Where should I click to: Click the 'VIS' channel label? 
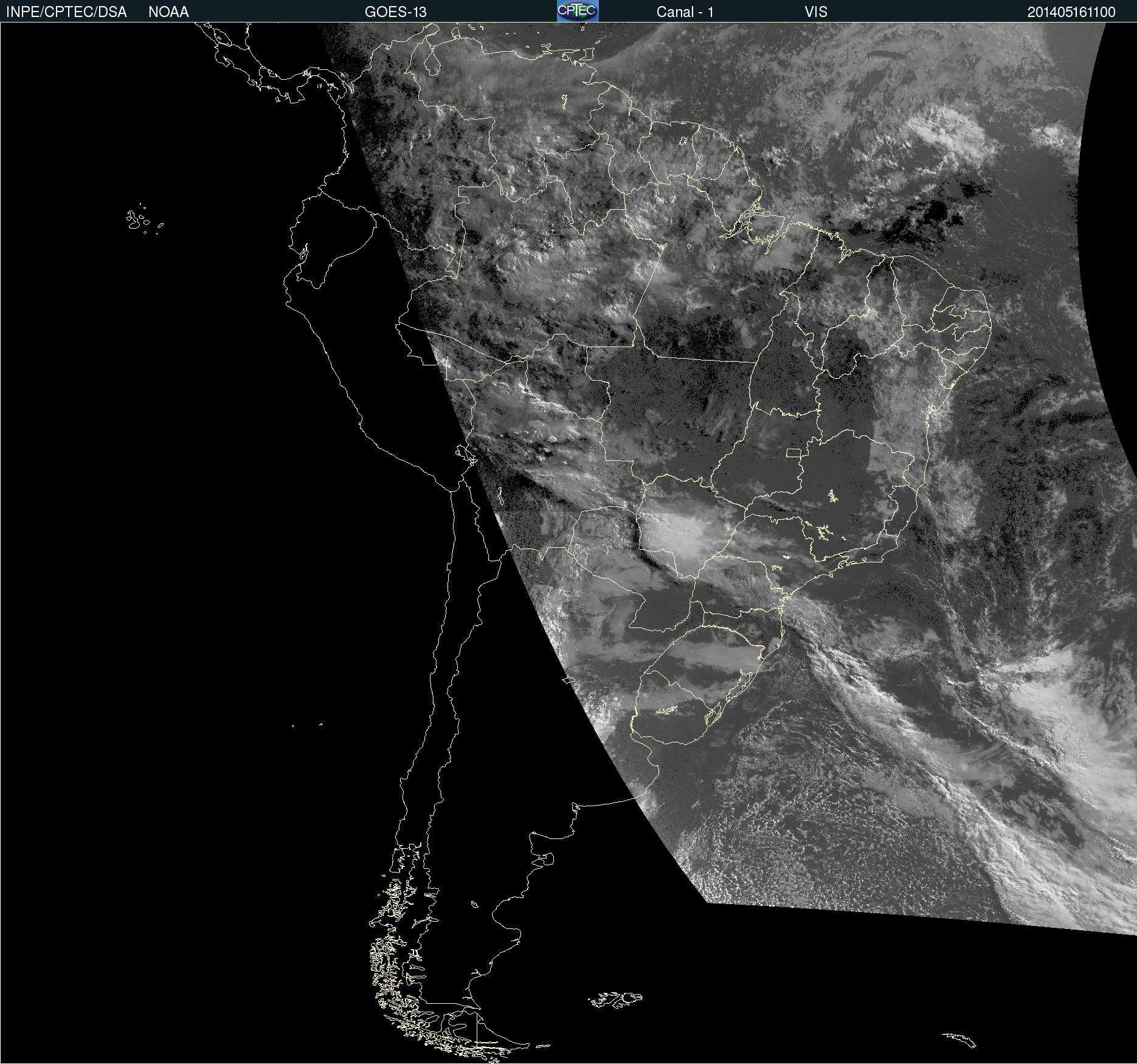816,12
